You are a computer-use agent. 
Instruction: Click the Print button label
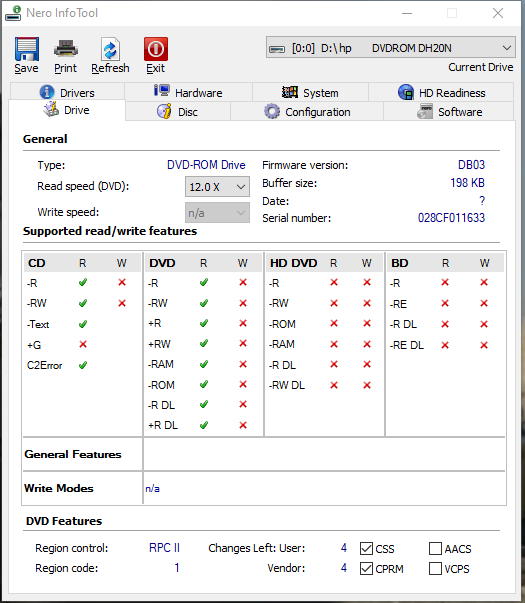click(65, 68)
